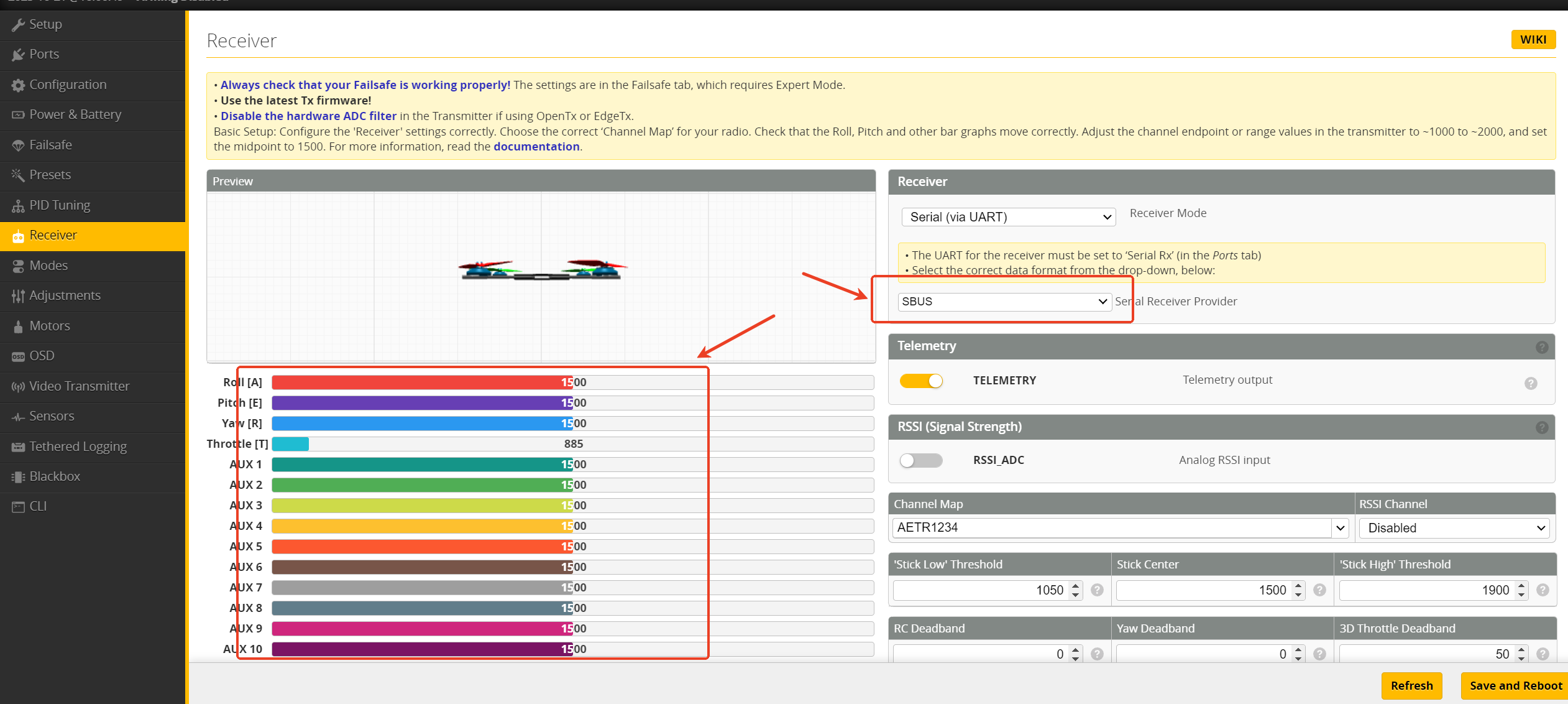1568x704 pixels.
Task: Open the Receiver Mode dropdown
Action: (1008, 217)
